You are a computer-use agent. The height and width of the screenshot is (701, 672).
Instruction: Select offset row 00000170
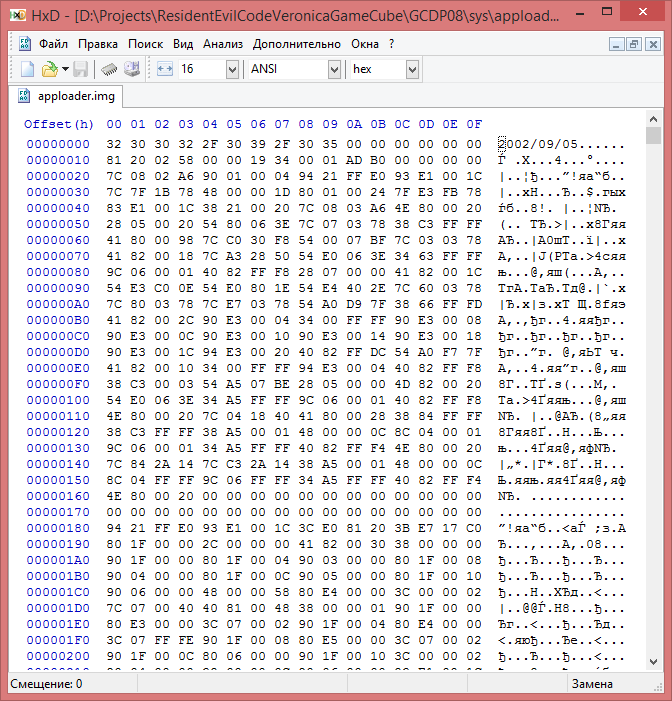tap(58, 512)
